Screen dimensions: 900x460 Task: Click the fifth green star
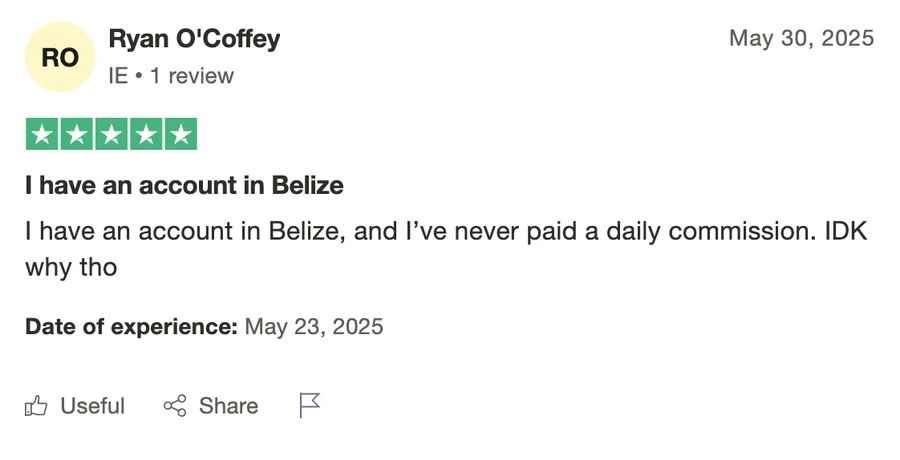point(180,134)
